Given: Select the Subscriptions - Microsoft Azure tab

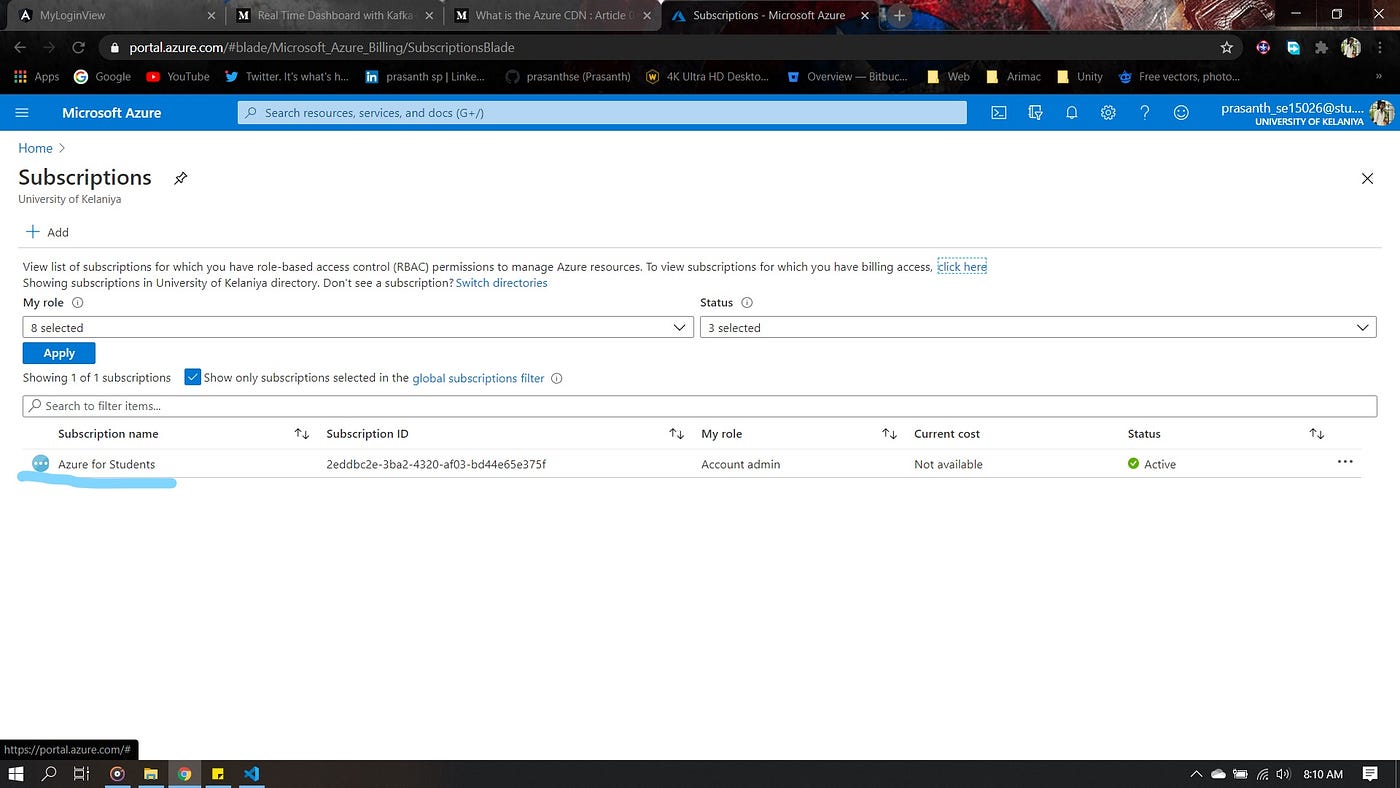Looking at the screenshot, I should click(x=772, y=16).
